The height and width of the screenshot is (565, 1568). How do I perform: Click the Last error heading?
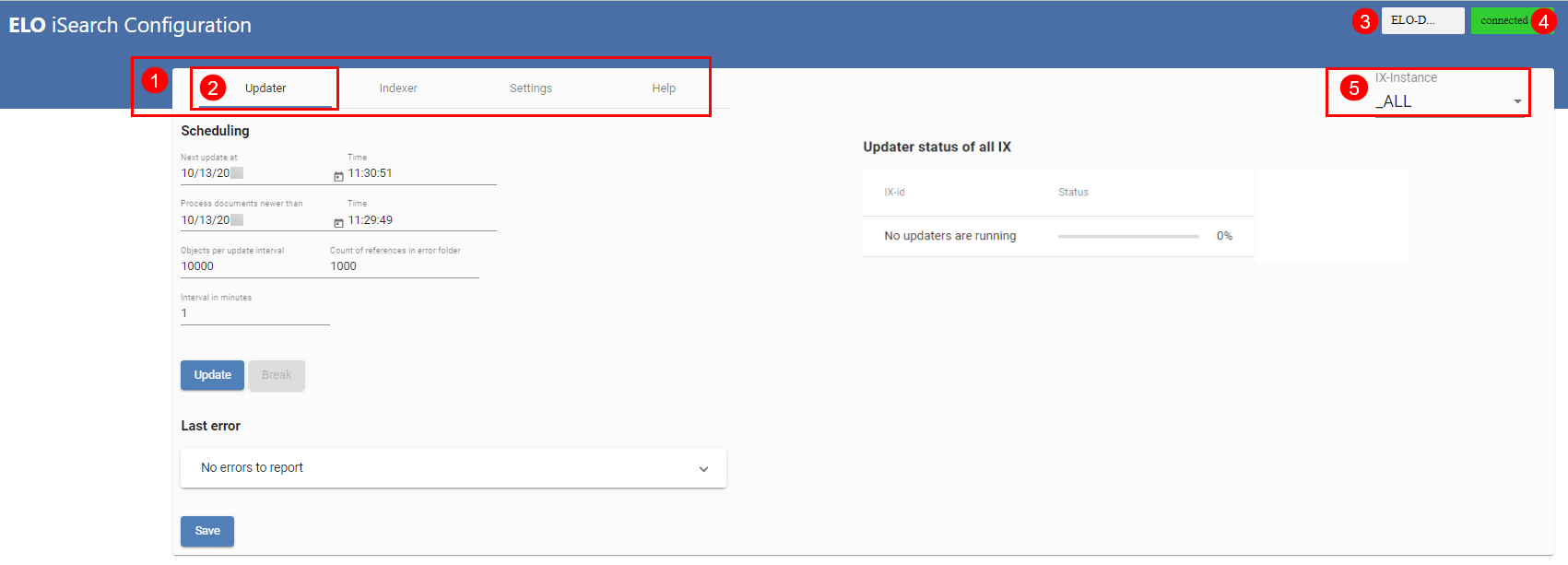(x=210, y=426)
